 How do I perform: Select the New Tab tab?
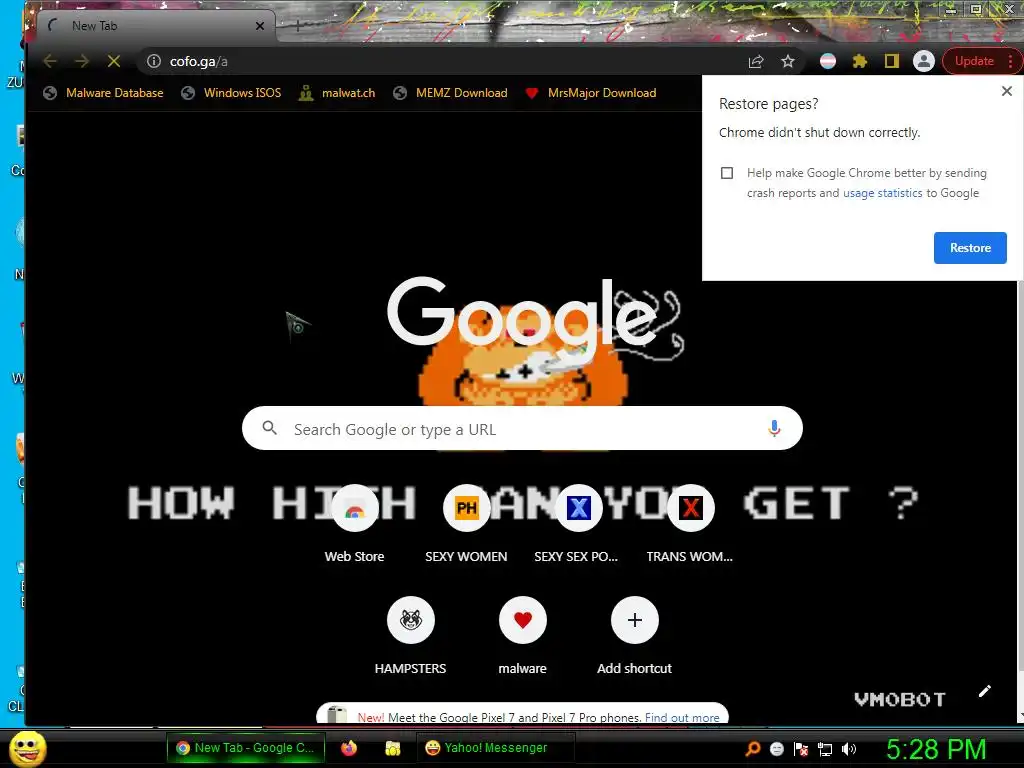click(157, 26)
